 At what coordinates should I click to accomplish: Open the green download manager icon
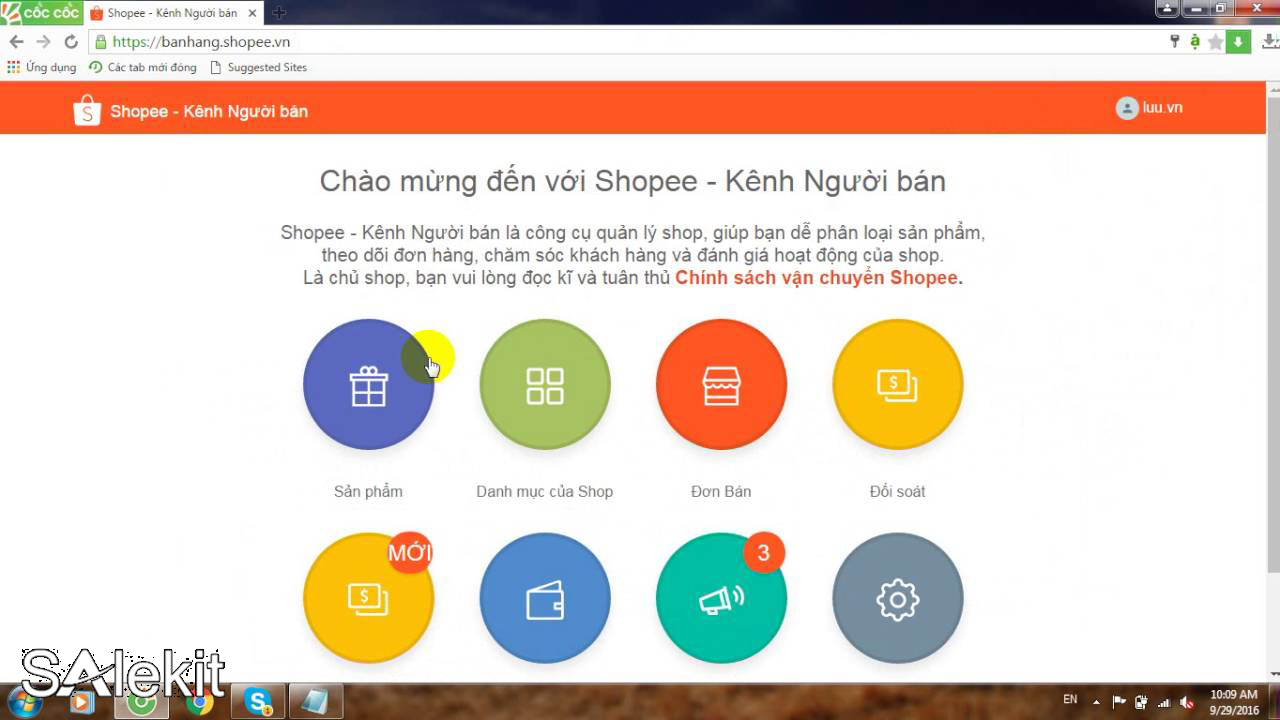click(x=1240, y=42)
